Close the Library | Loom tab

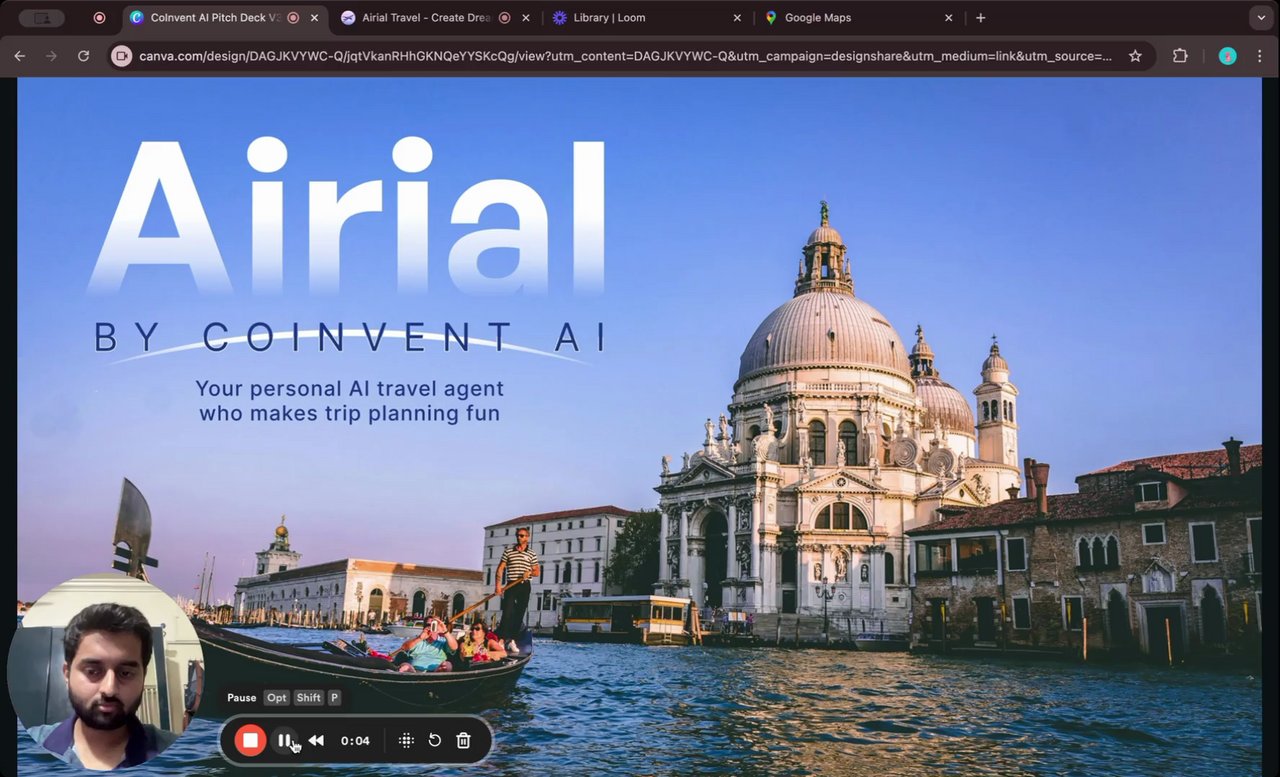[x=737, y=18]
